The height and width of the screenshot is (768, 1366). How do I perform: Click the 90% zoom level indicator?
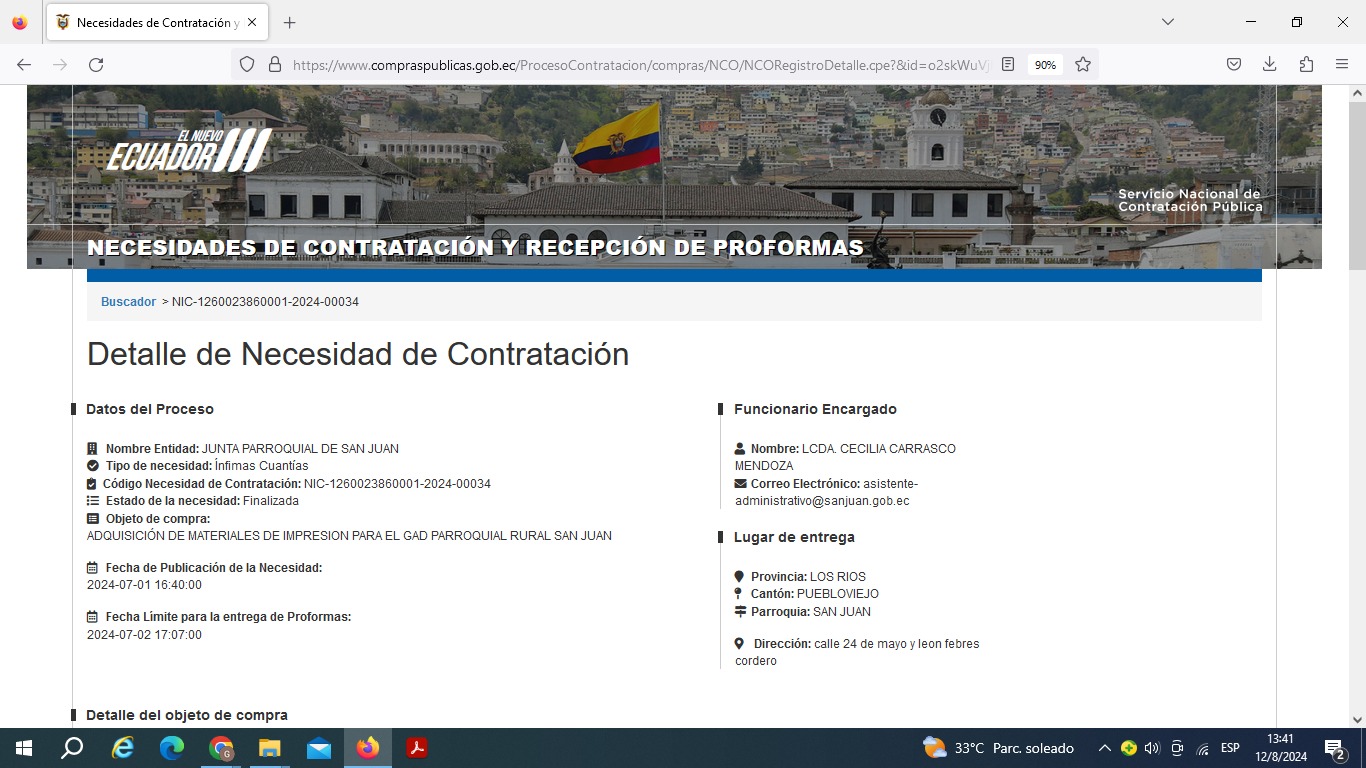[1045, 64]
